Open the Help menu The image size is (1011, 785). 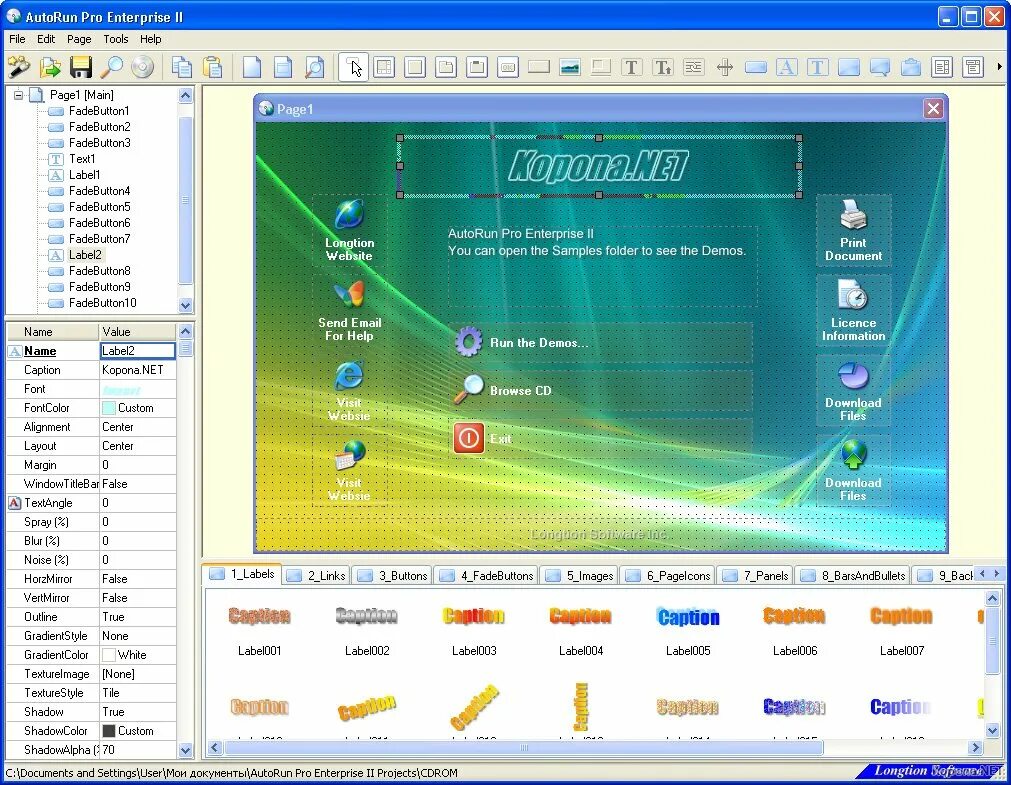tap(151, 39)
